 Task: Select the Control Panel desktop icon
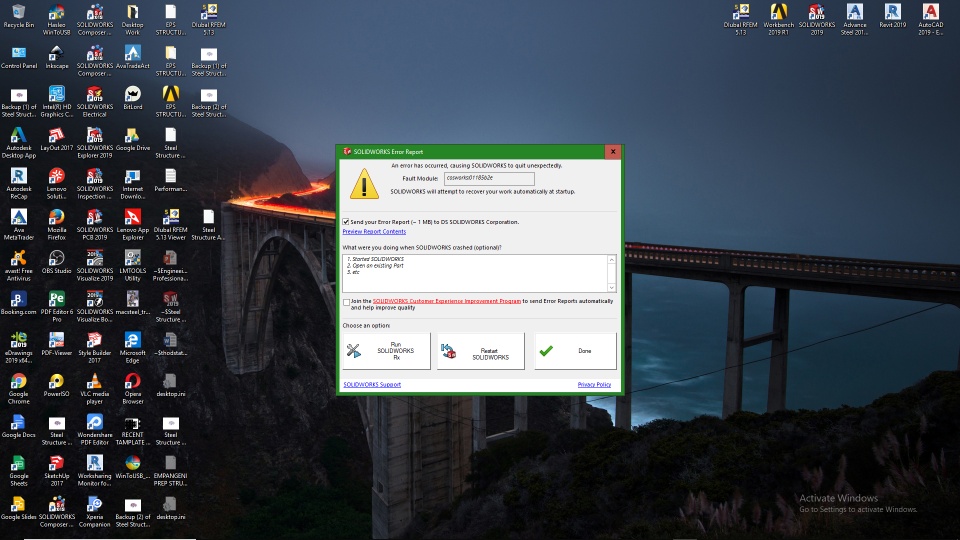point(18,58)
